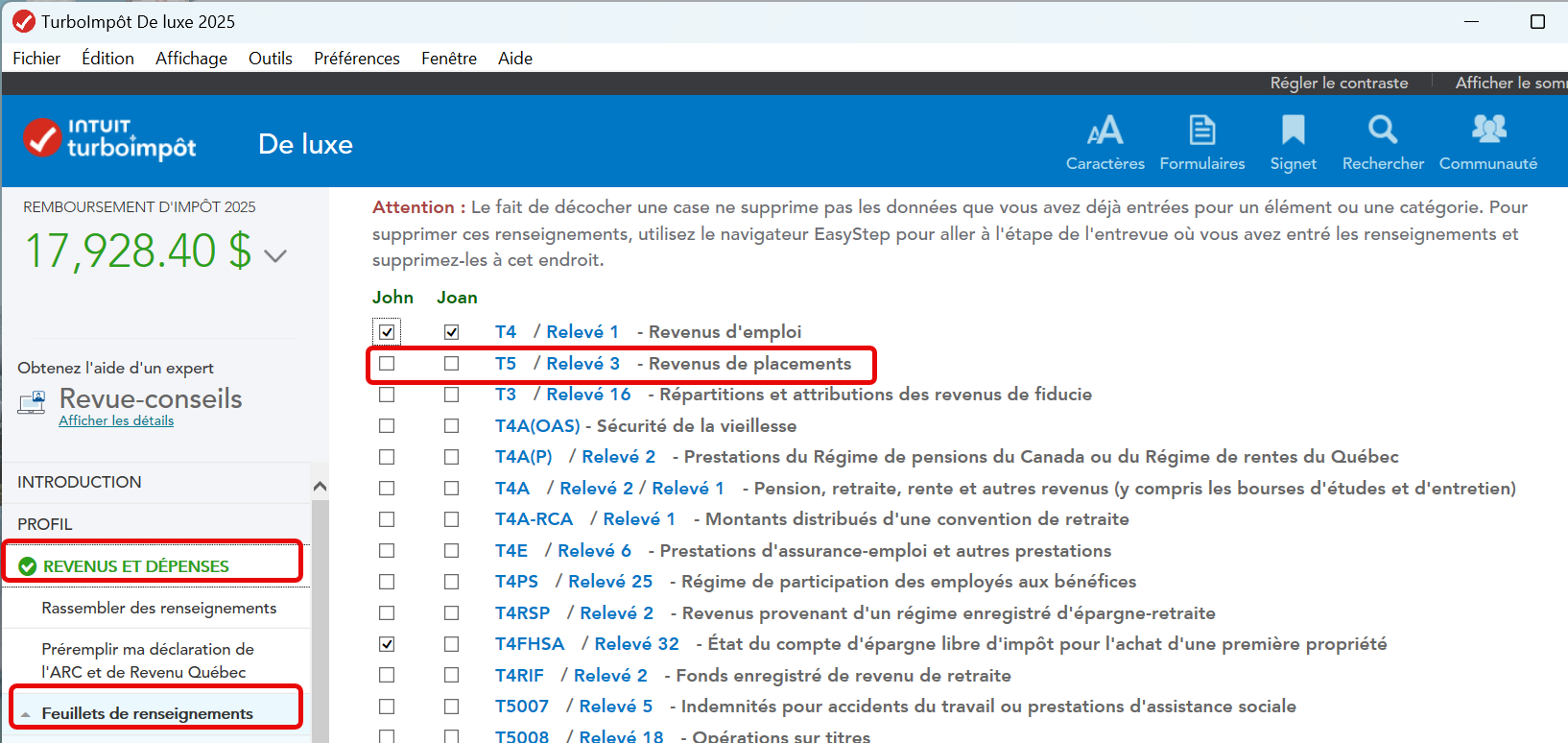Image resolution: width=1568 pixels, height=743 pixels.
Task: Click the green check icon beside Revenus et dépenses
Action: pyautogui.click(x=28, y=566)
